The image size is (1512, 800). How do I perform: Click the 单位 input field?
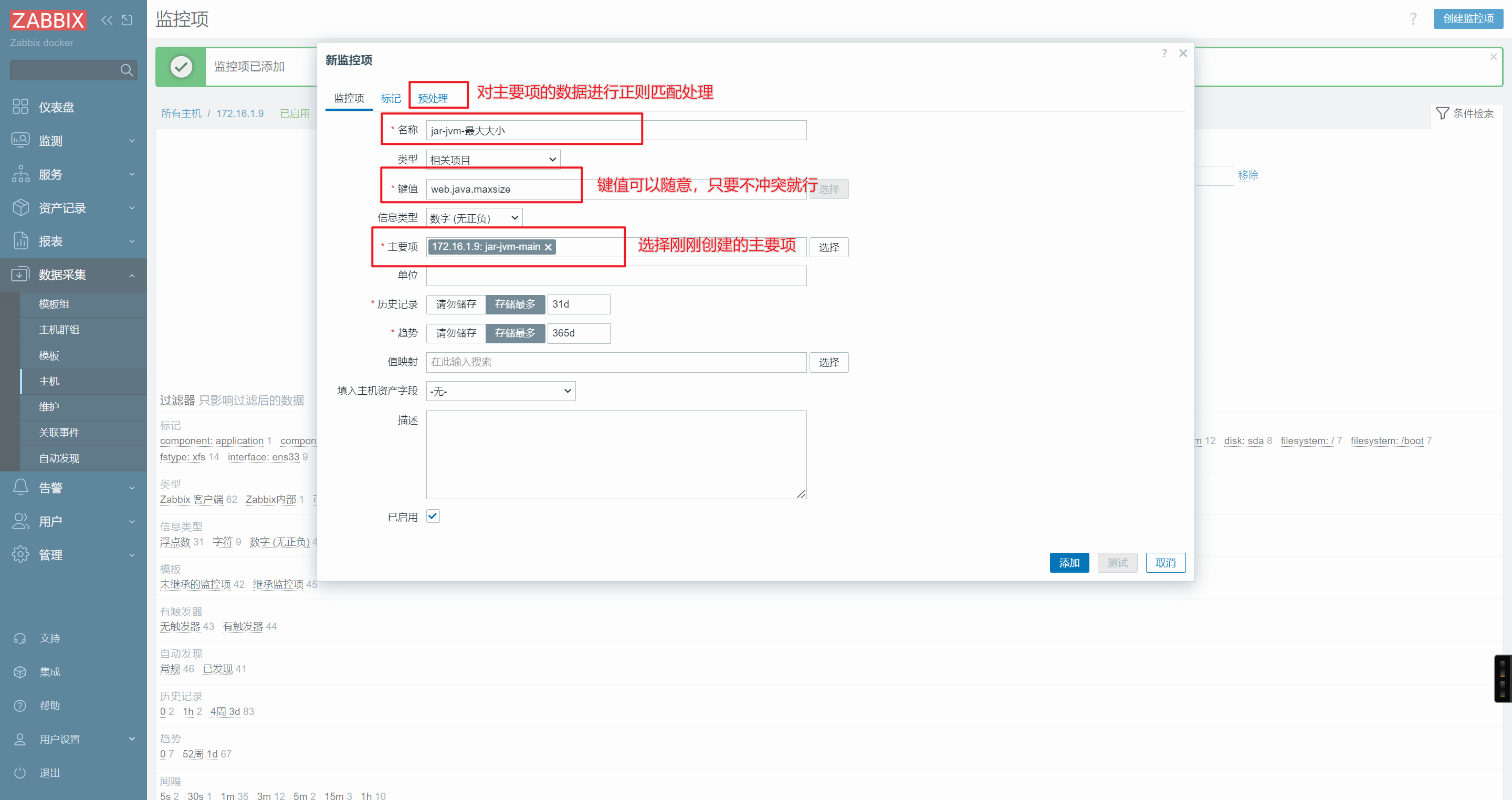click(616, 276)
